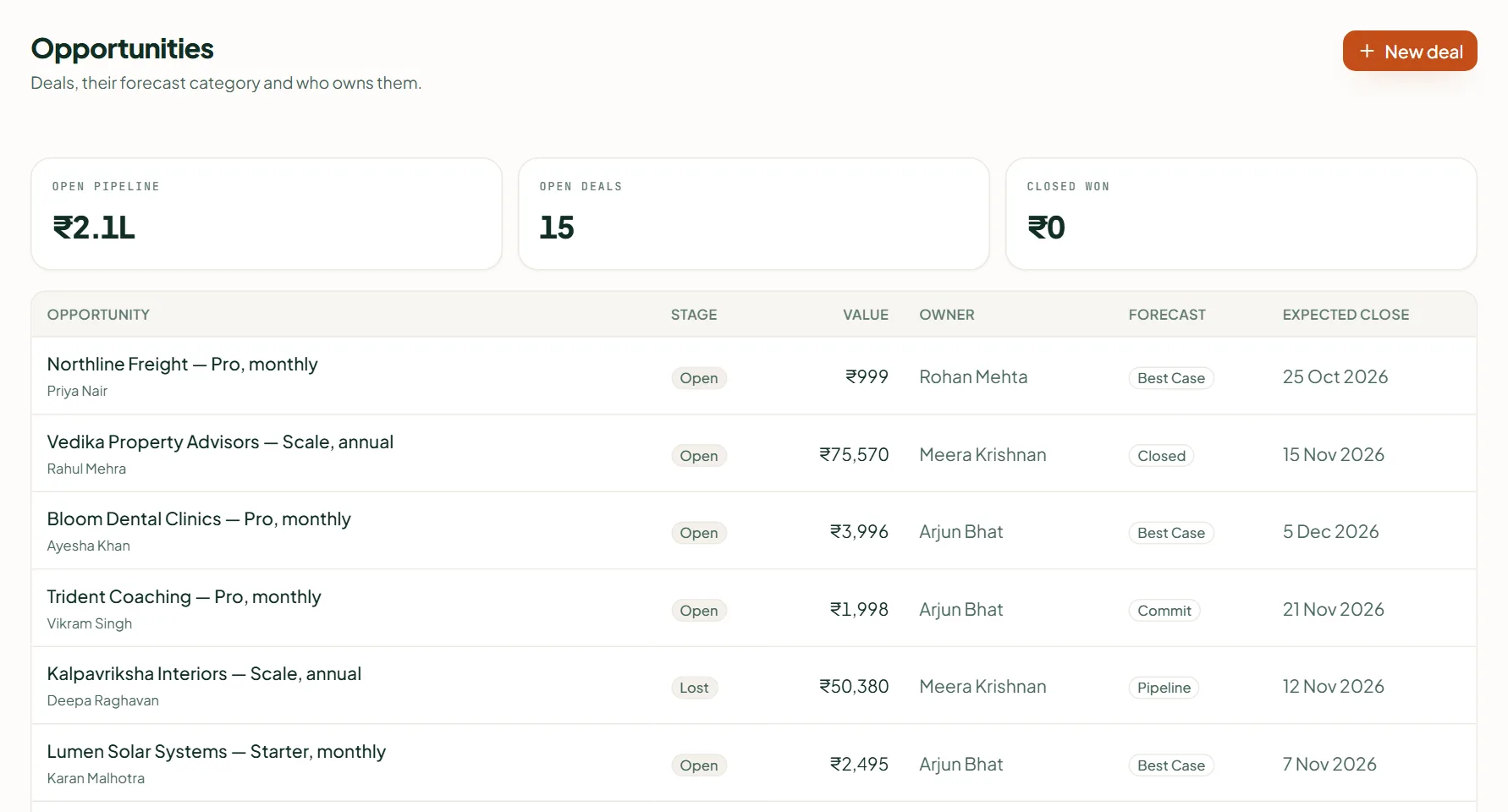The height and width of the screenshot is (812, 1508).
Task: Click the Best Case forecast for Lumen Solar
Action: 1171,765
